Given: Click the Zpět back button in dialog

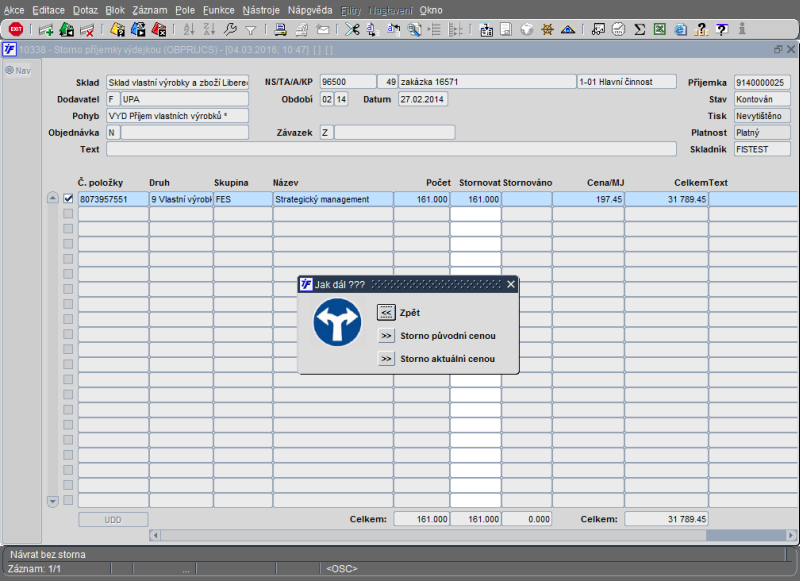Looking at the screenshot, I should 386,313.
